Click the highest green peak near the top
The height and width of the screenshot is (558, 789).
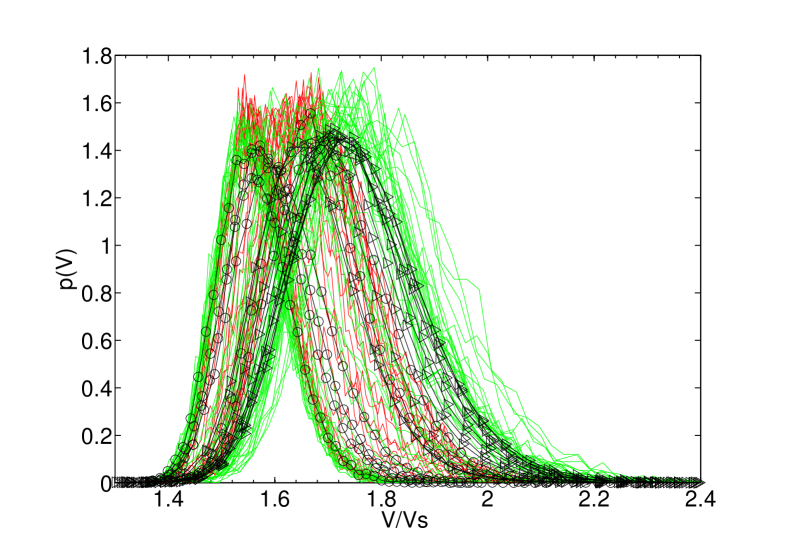tap(373, 69)
